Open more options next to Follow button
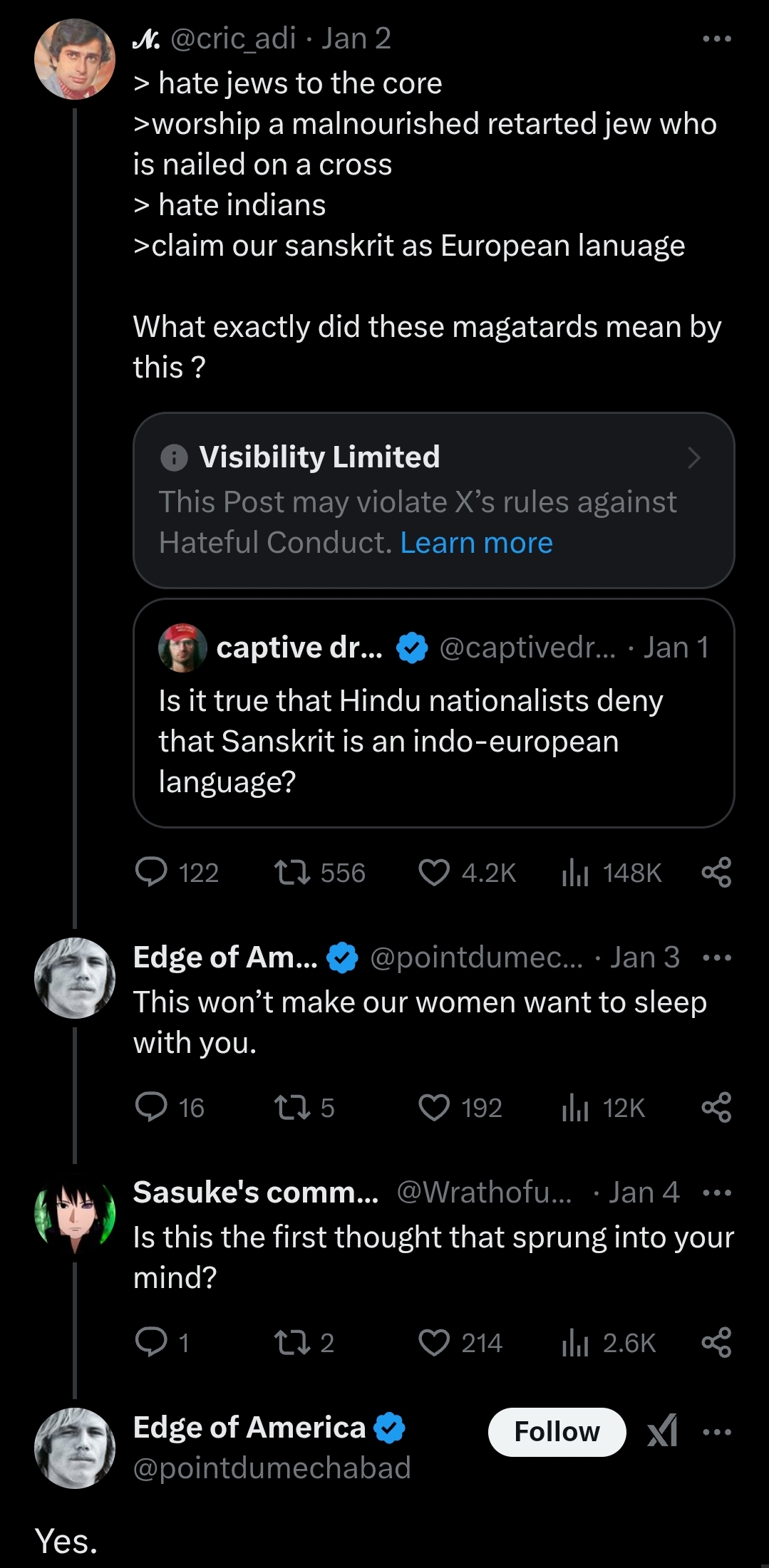The width and height of the screenshot is (769, 1568). [x=716, y=1431]
